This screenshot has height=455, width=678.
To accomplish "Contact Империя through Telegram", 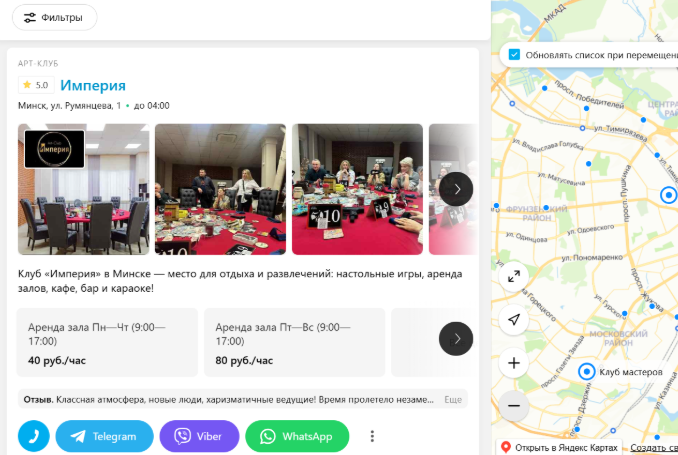I will pyautogui.click(x=105, y=436).
